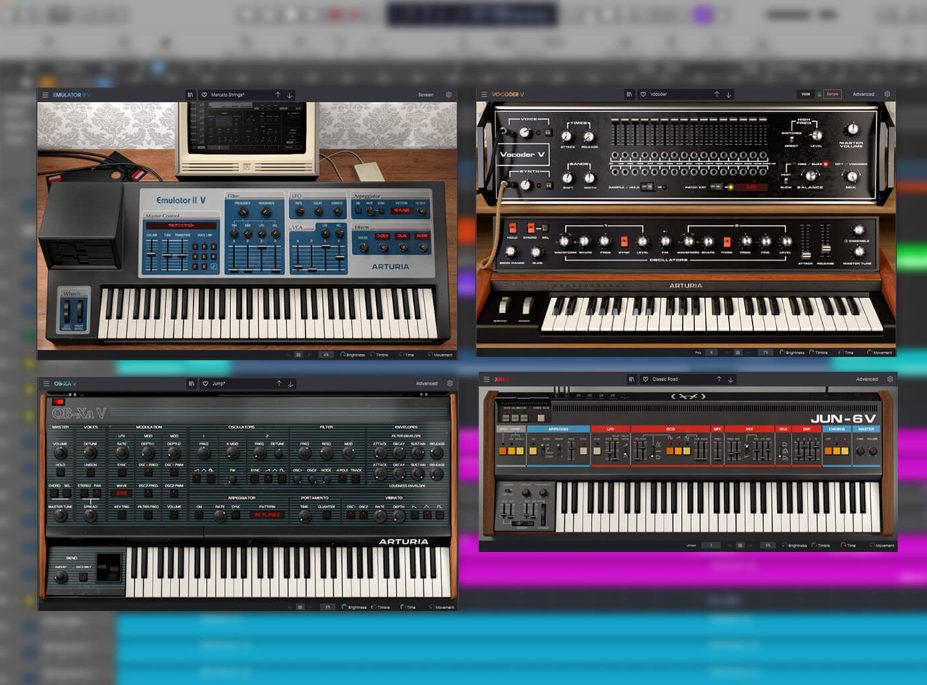
Task: Select next preset arrow in Vocoder V
Action: click(729, 95)
